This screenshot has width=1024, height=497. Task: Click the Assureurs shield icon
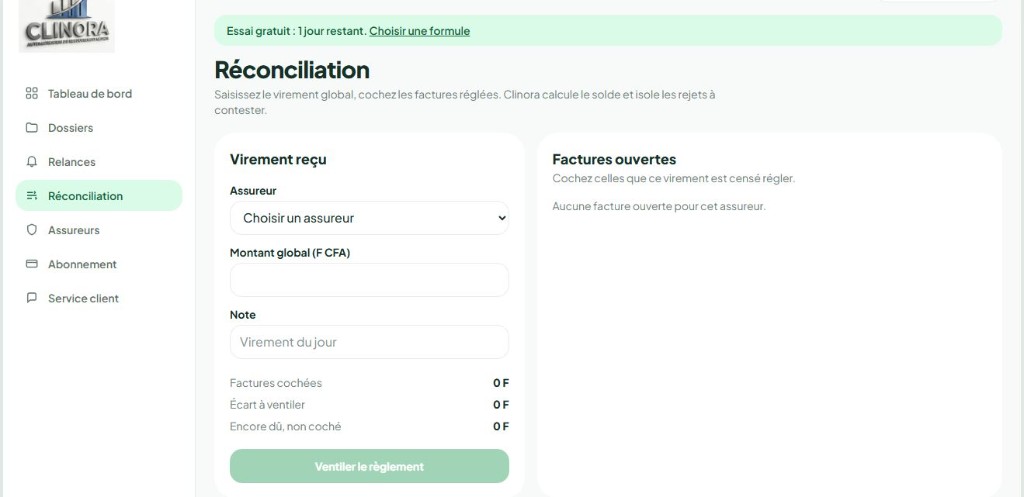(31, 230)
